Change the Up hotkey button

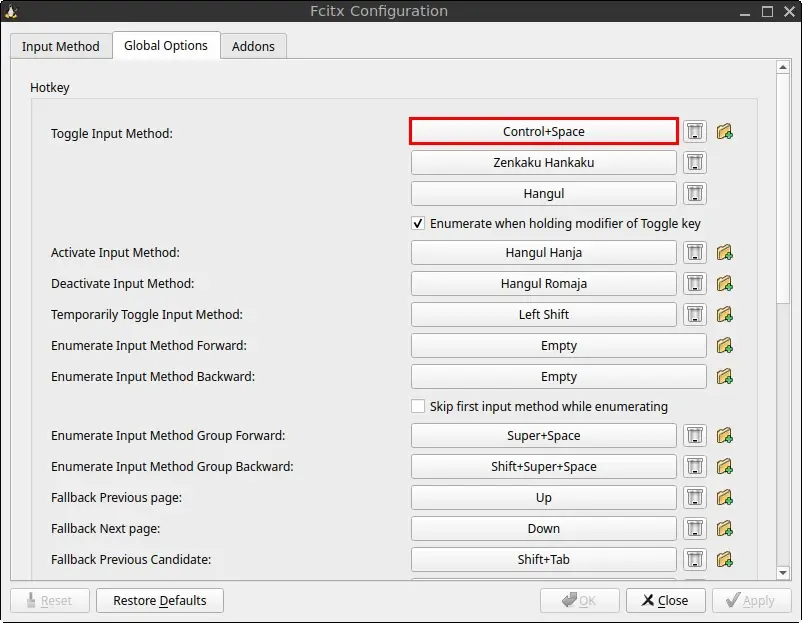click(544, 497)
